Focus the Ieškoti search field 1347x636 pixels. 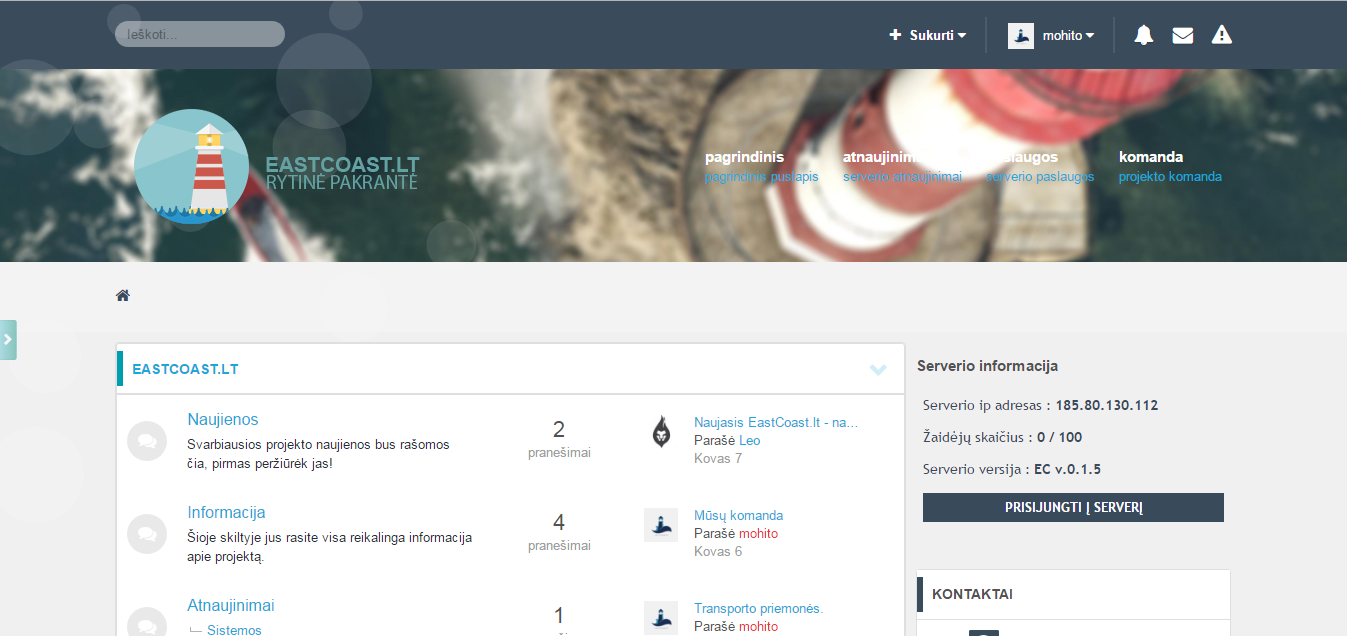[x=200, y=34]
